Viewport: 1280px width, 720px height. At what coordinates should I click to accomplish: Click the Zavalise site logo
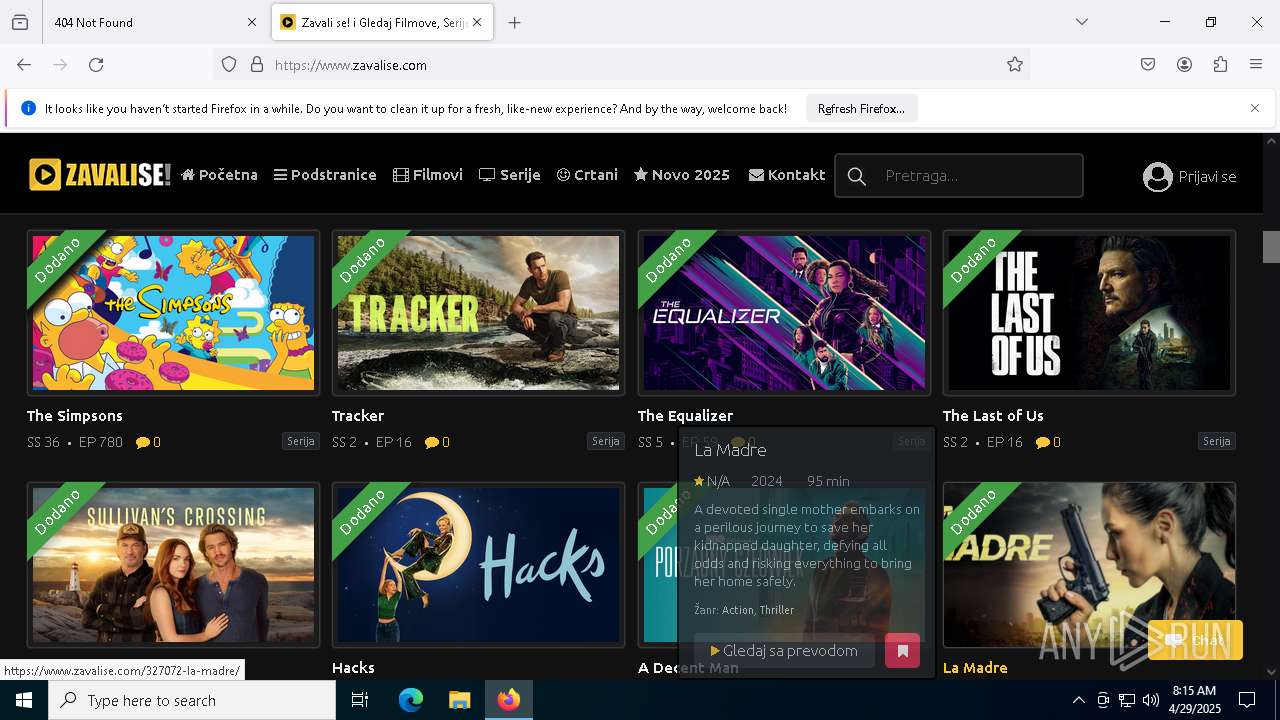[x=100, y=175]
